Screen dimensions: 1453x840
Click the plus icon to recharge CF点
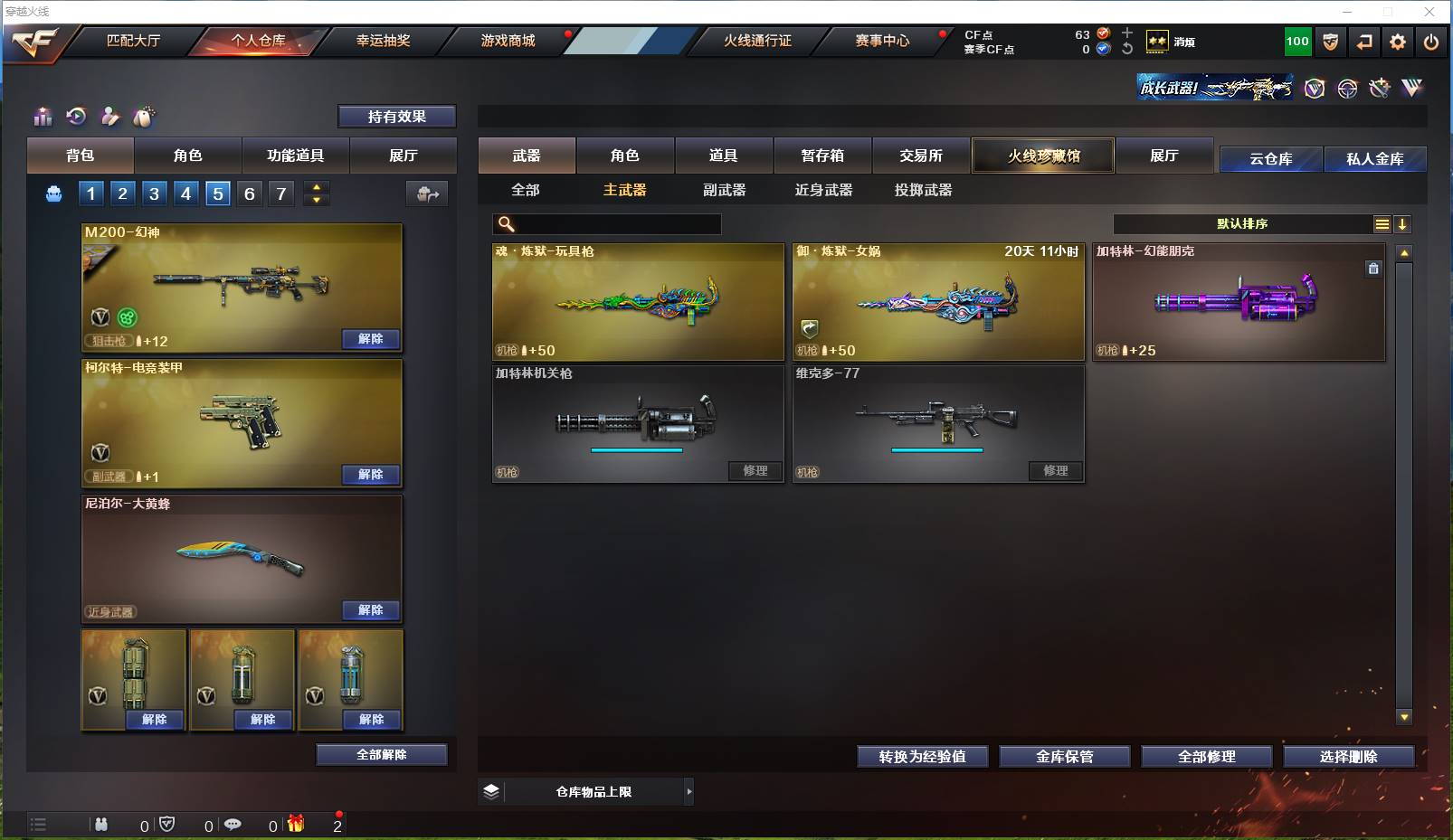click(1127, 33)
